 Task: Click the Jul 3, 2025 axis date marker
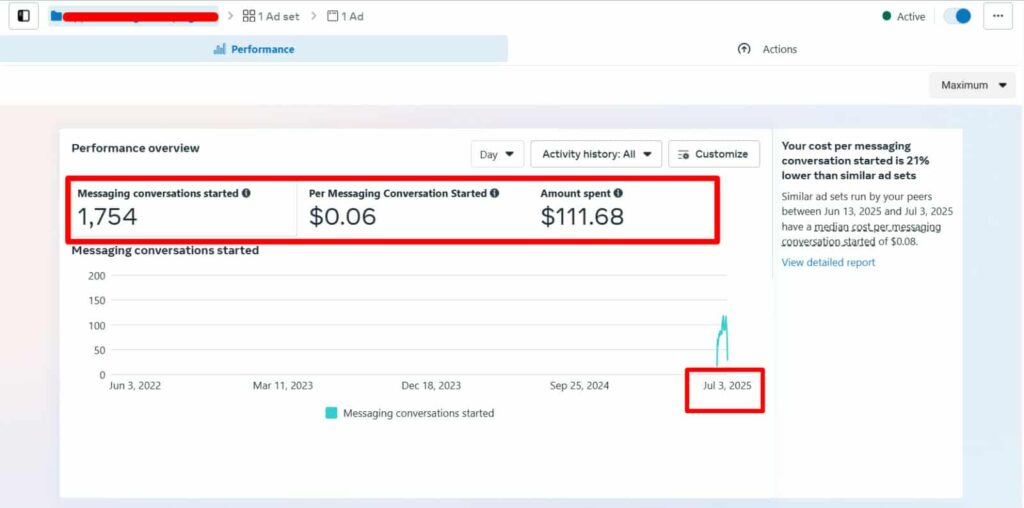726,385
